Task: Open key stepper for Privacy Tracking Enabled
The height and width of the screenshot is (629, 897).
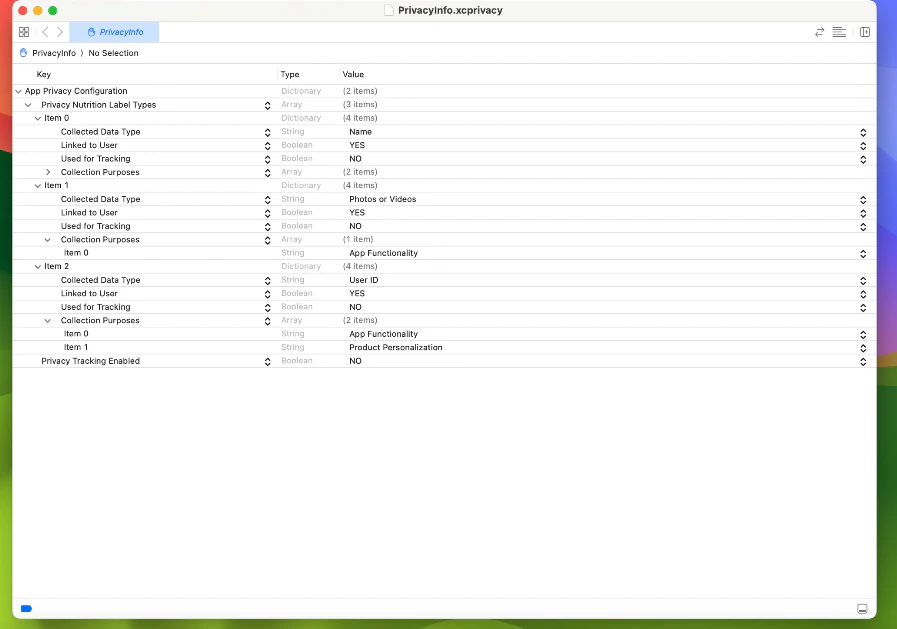Action: point(267,361)
